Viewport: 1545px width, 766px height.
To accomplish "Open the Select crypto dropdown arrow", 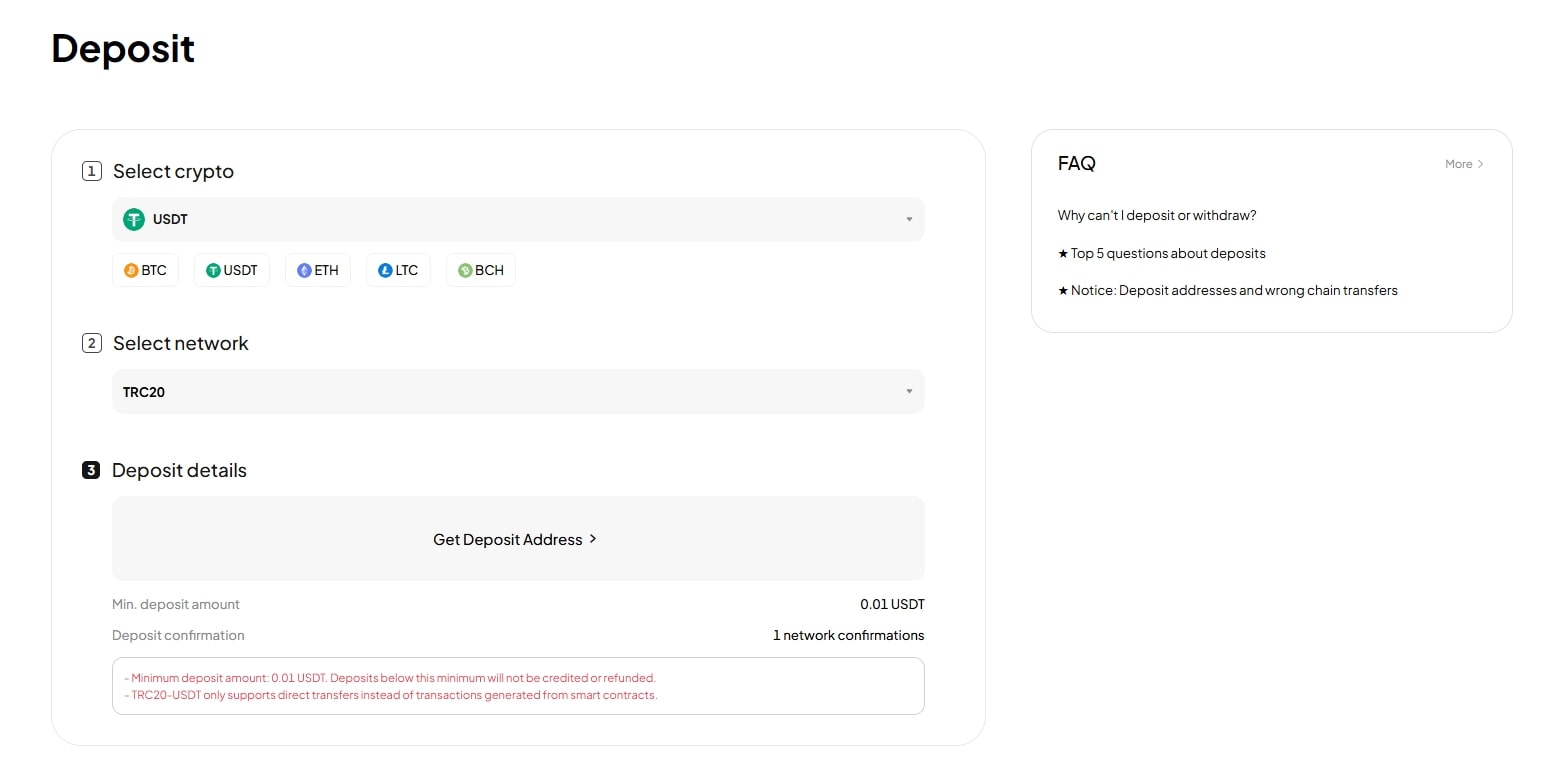I will (x=909, y=219).
